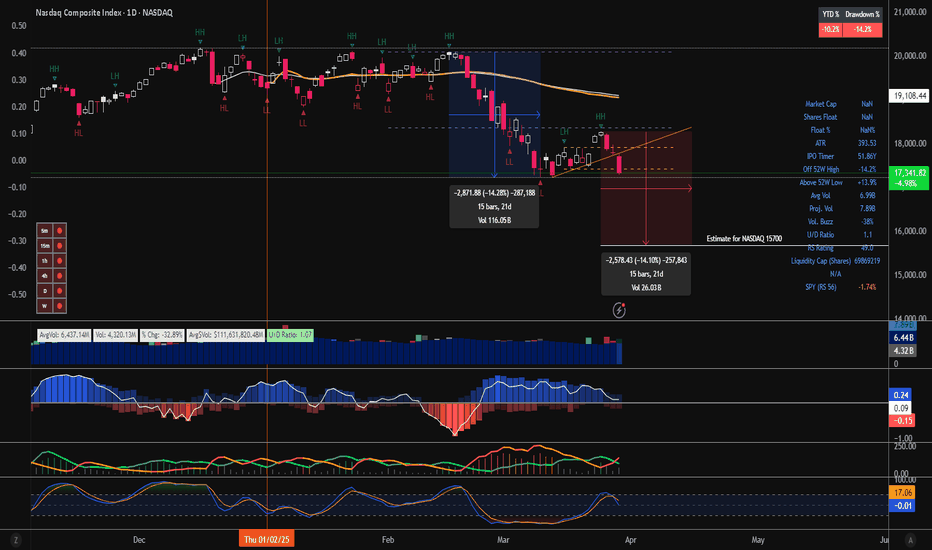Image resolution: width=932 pixels, height=550 pixels.
Task: Click the Nasdaq Composite Index chart title
Action: [x=104, y=12]
